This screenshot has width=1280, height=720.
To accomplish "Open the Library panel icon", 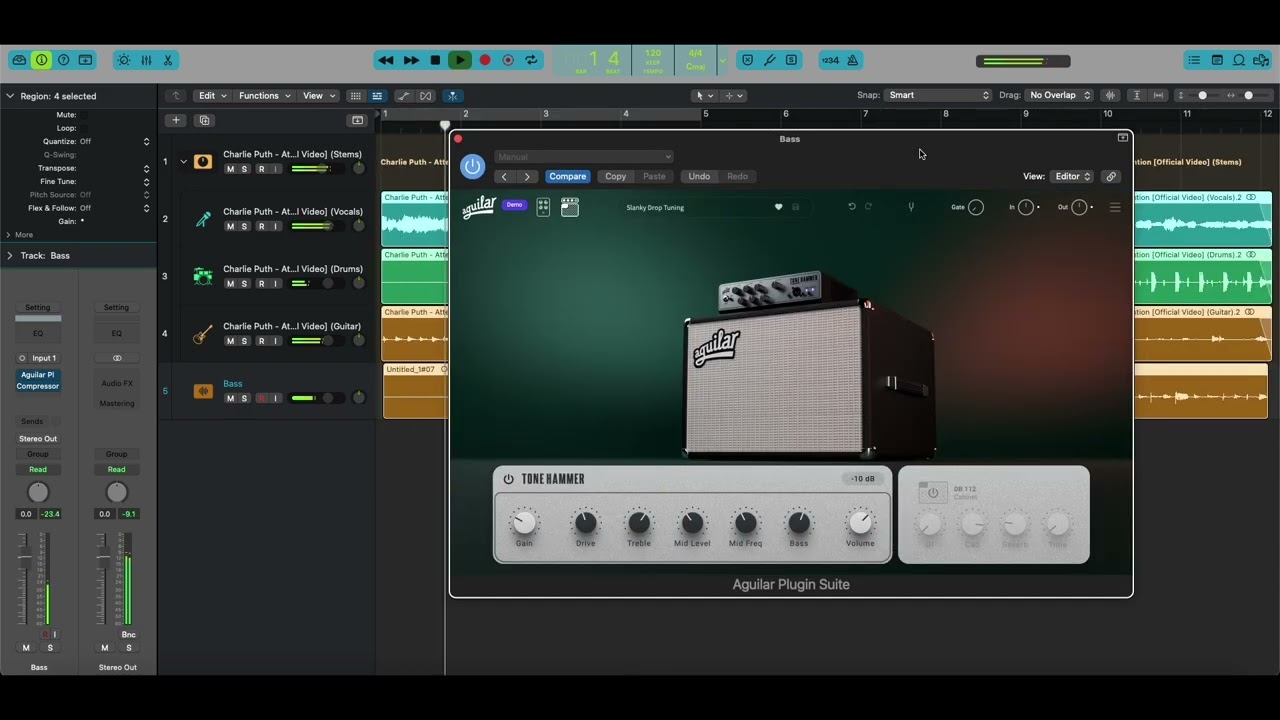I will [19, 60].
